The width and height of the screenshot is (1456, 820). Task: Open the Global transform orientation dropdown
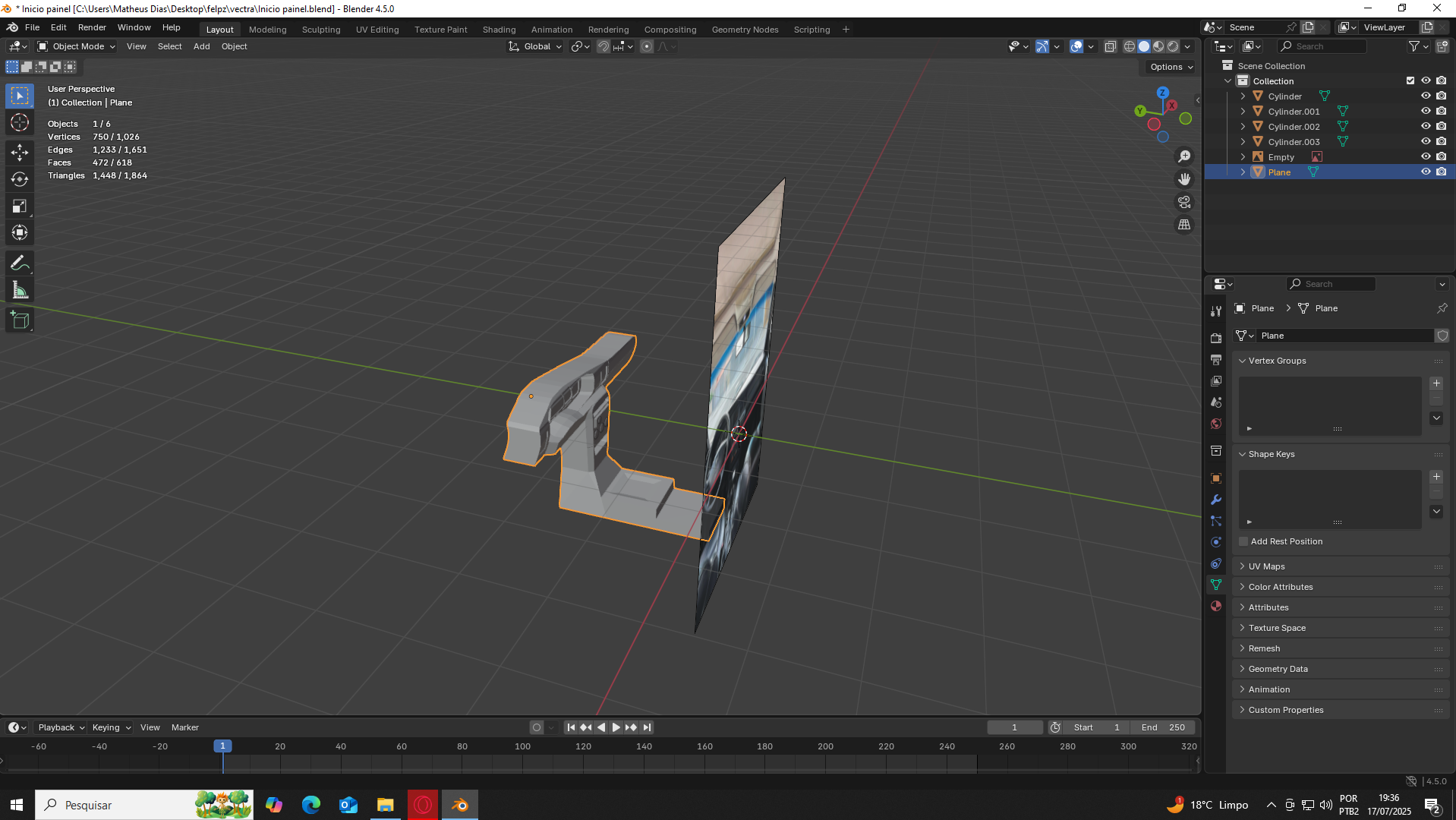536,46
